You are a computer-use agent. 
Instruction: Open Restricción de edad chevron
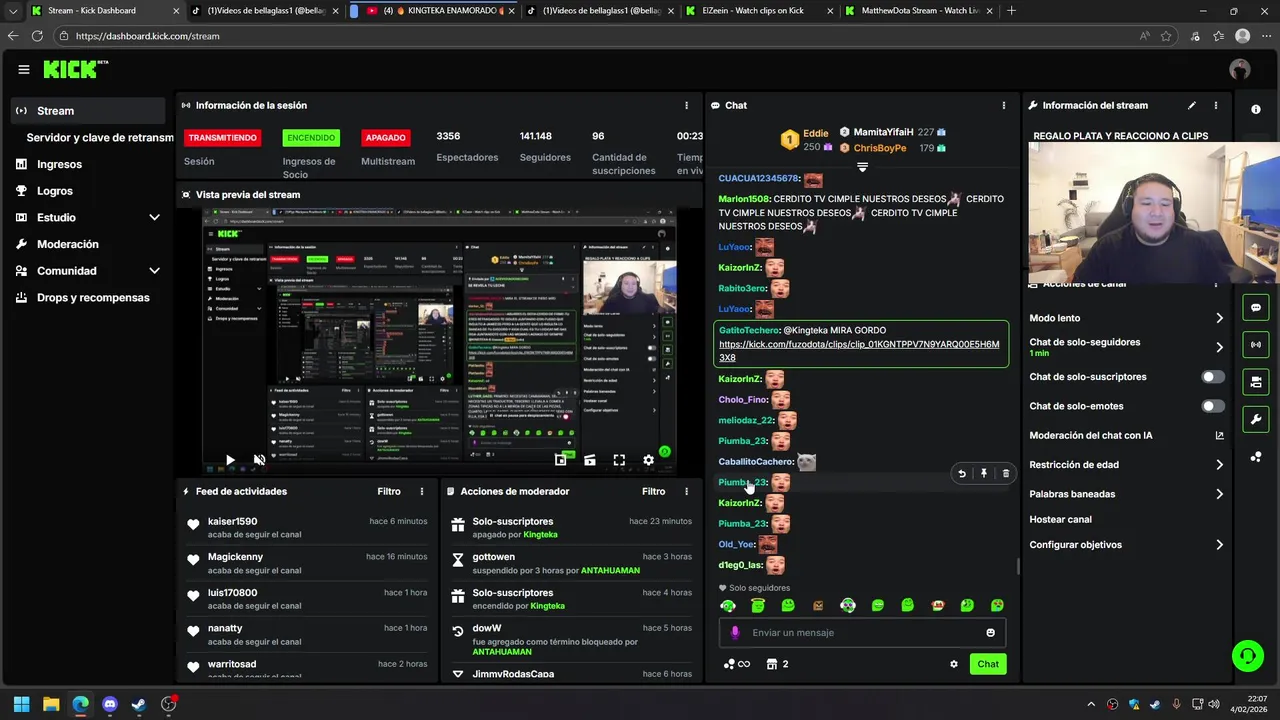coord(1219,465)
